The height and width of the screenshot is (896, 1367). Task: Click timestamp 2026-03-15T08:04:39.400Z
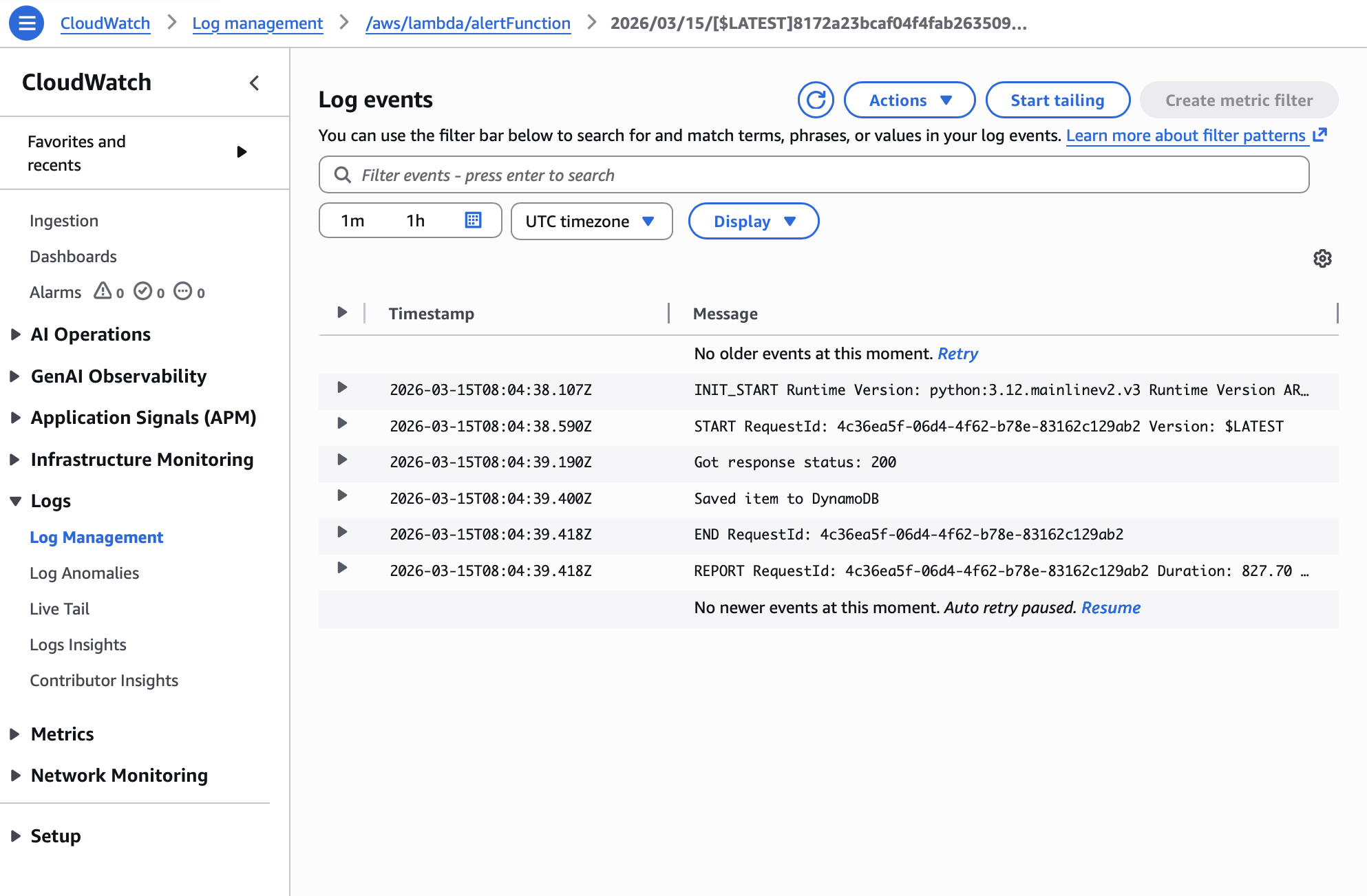(x=491, y=499)
